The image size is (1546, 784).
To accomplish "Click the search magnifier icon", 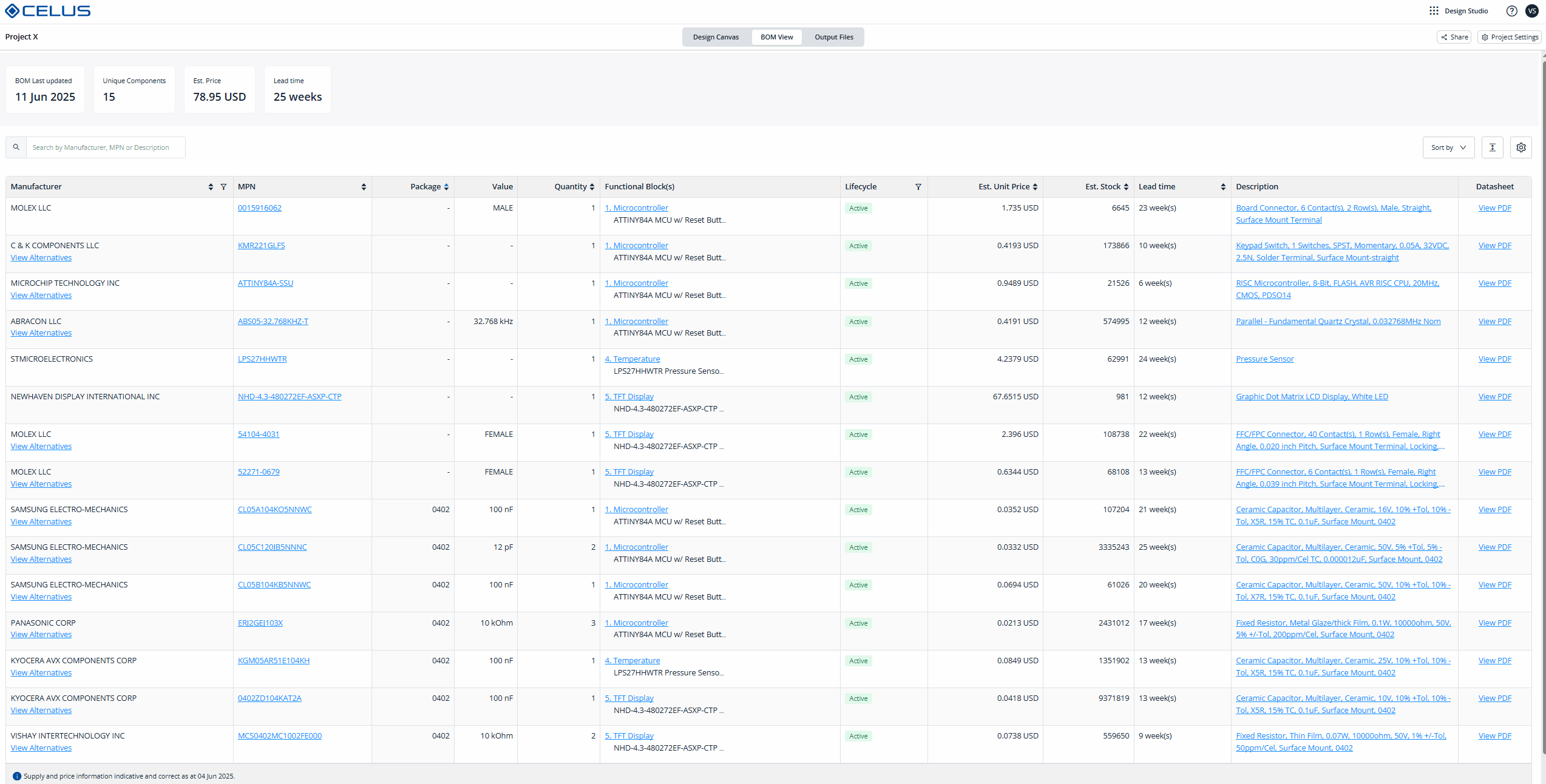I will click(16, 147).
